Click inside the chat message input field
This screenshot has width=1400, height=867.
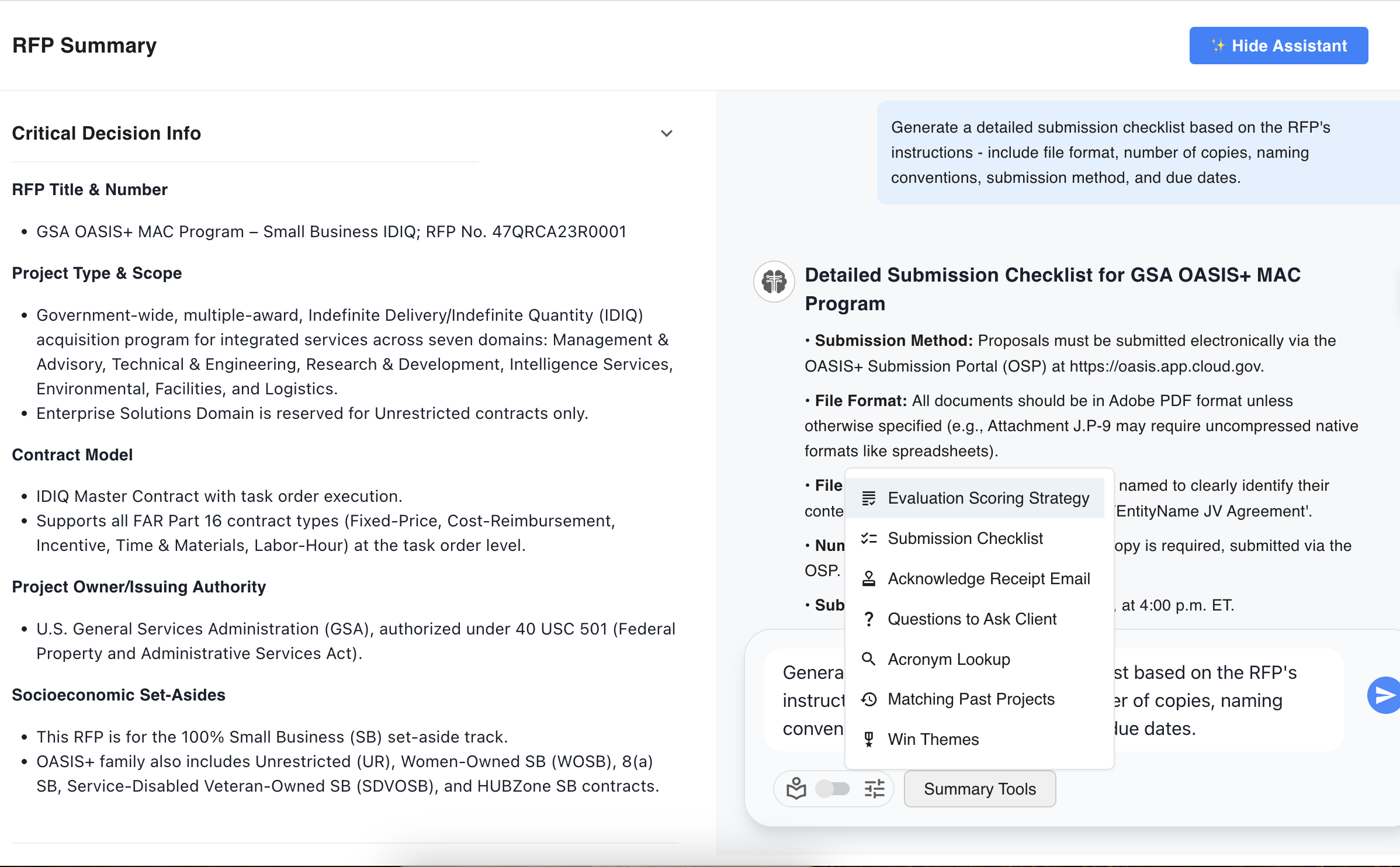point(1227,700)
